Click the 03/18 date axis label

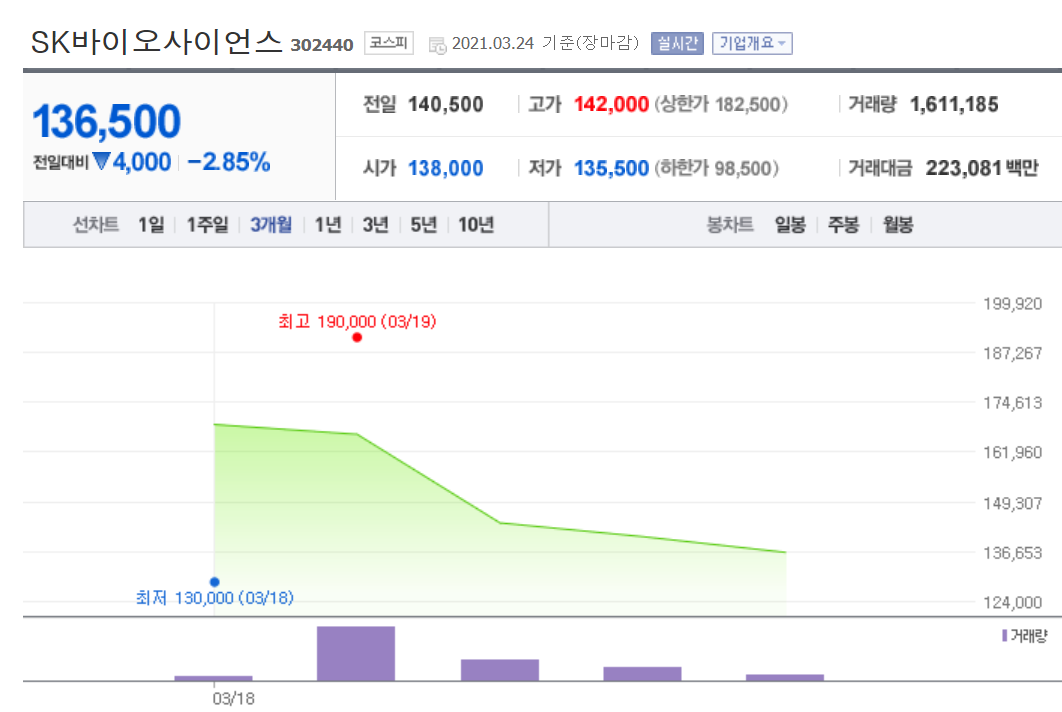(x=234, y=698)
